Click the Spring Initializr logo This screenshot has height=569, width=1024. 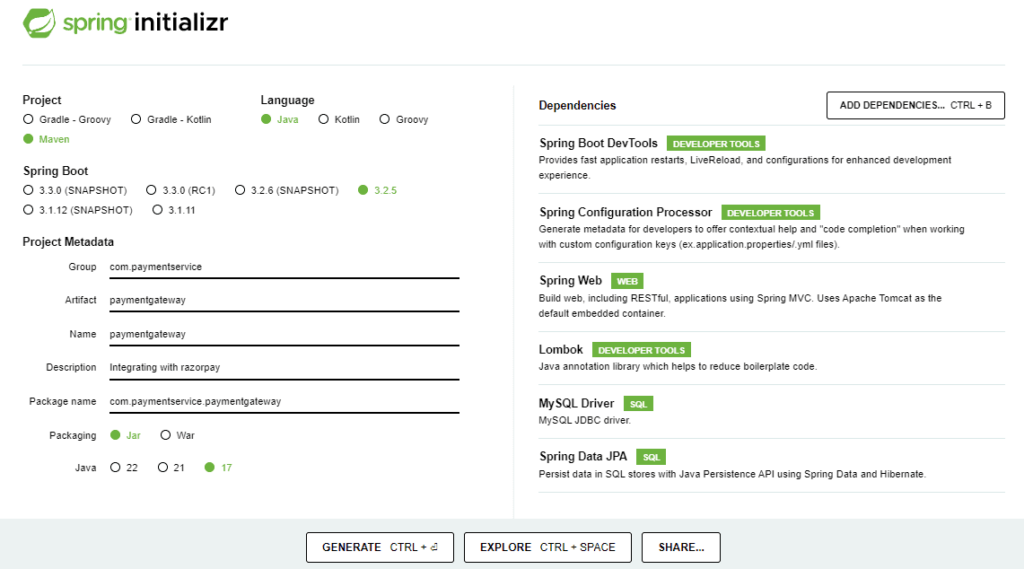pos(125,22)
